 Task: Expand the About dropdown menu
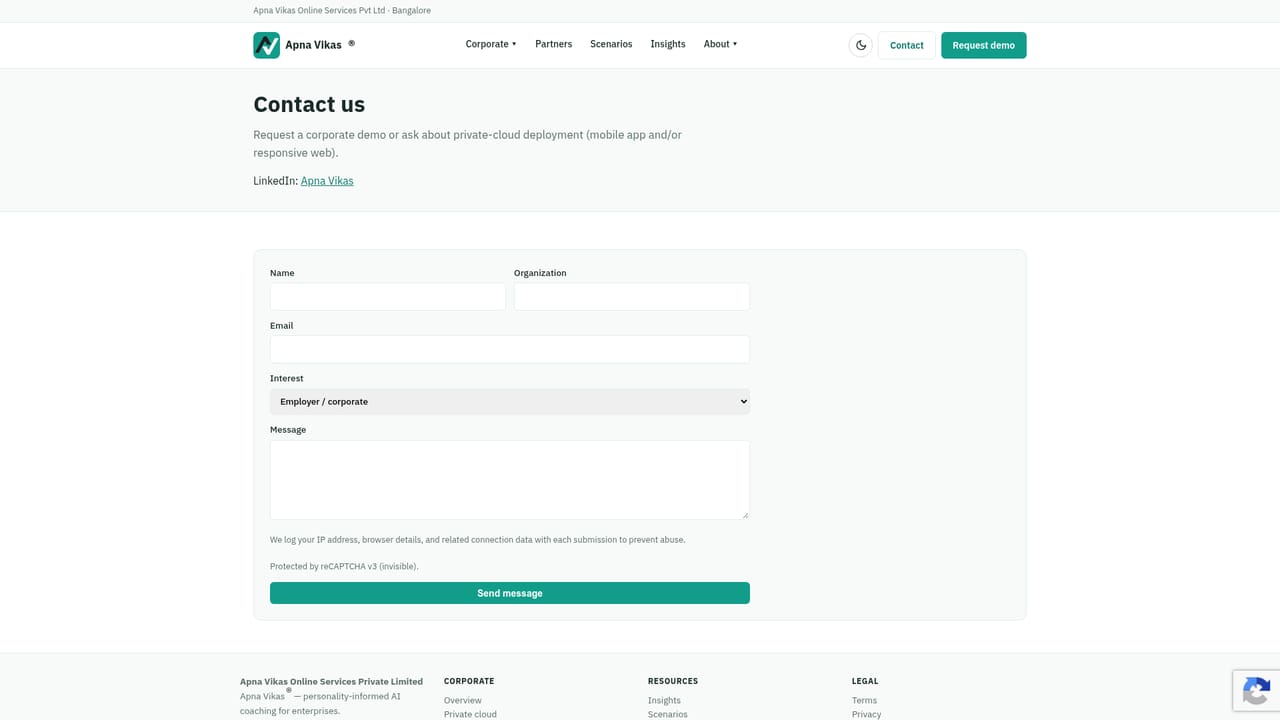pyautogui.click(x=720, y=44)
